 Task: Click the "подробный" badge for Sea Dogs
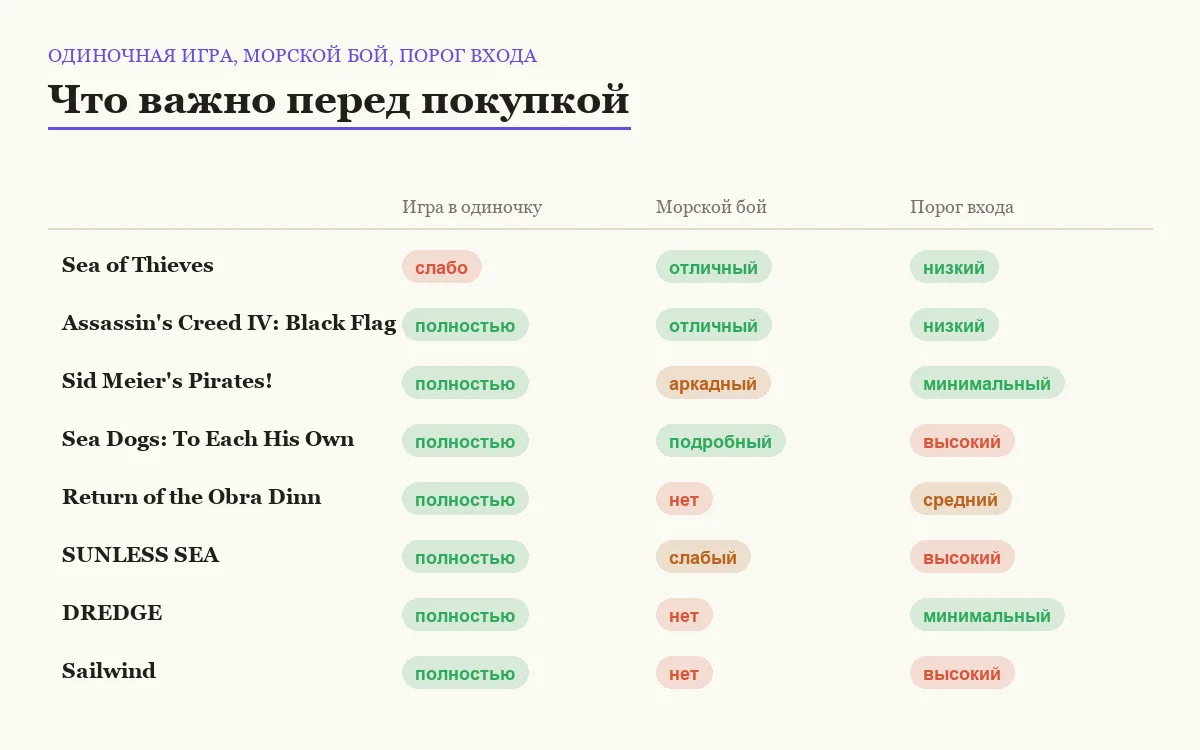(721, 441)
